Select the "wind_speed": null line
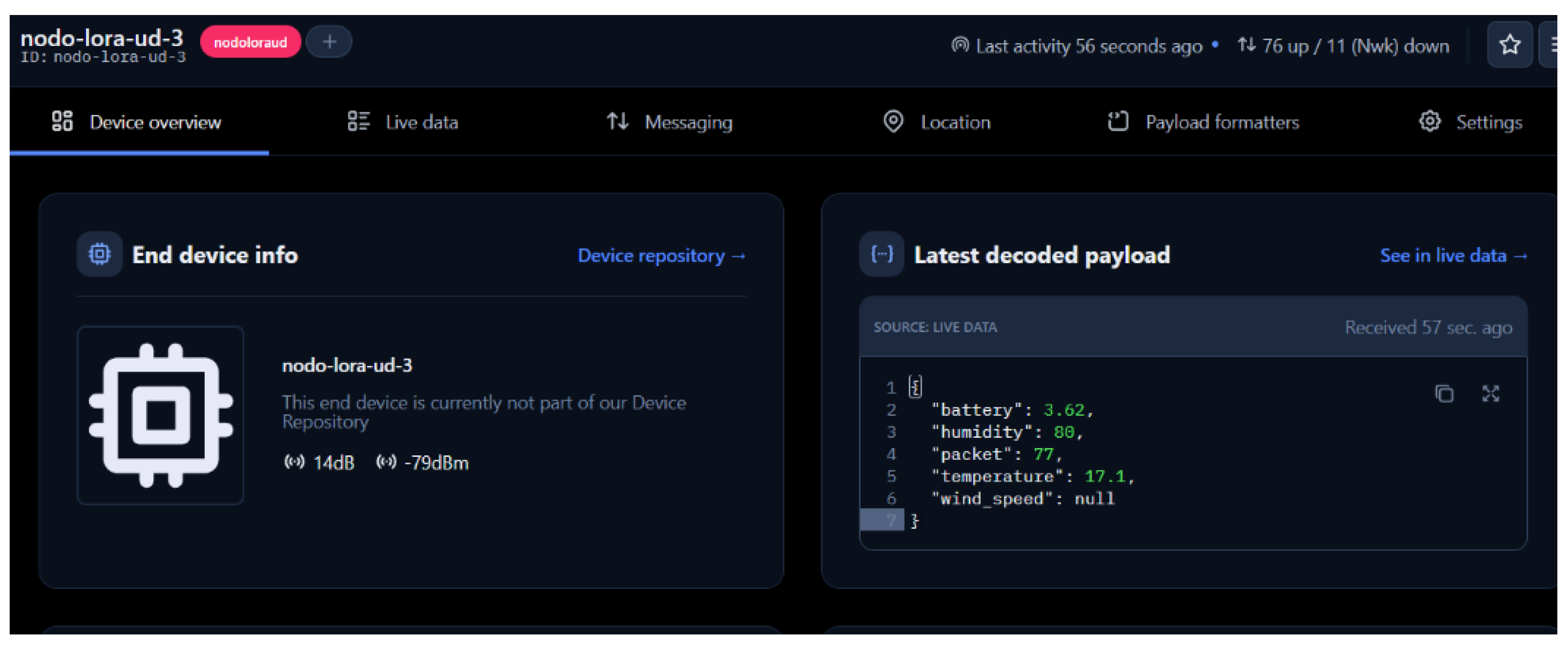Viewport: 1568px width, 648px height. (x=1023, y=499)
